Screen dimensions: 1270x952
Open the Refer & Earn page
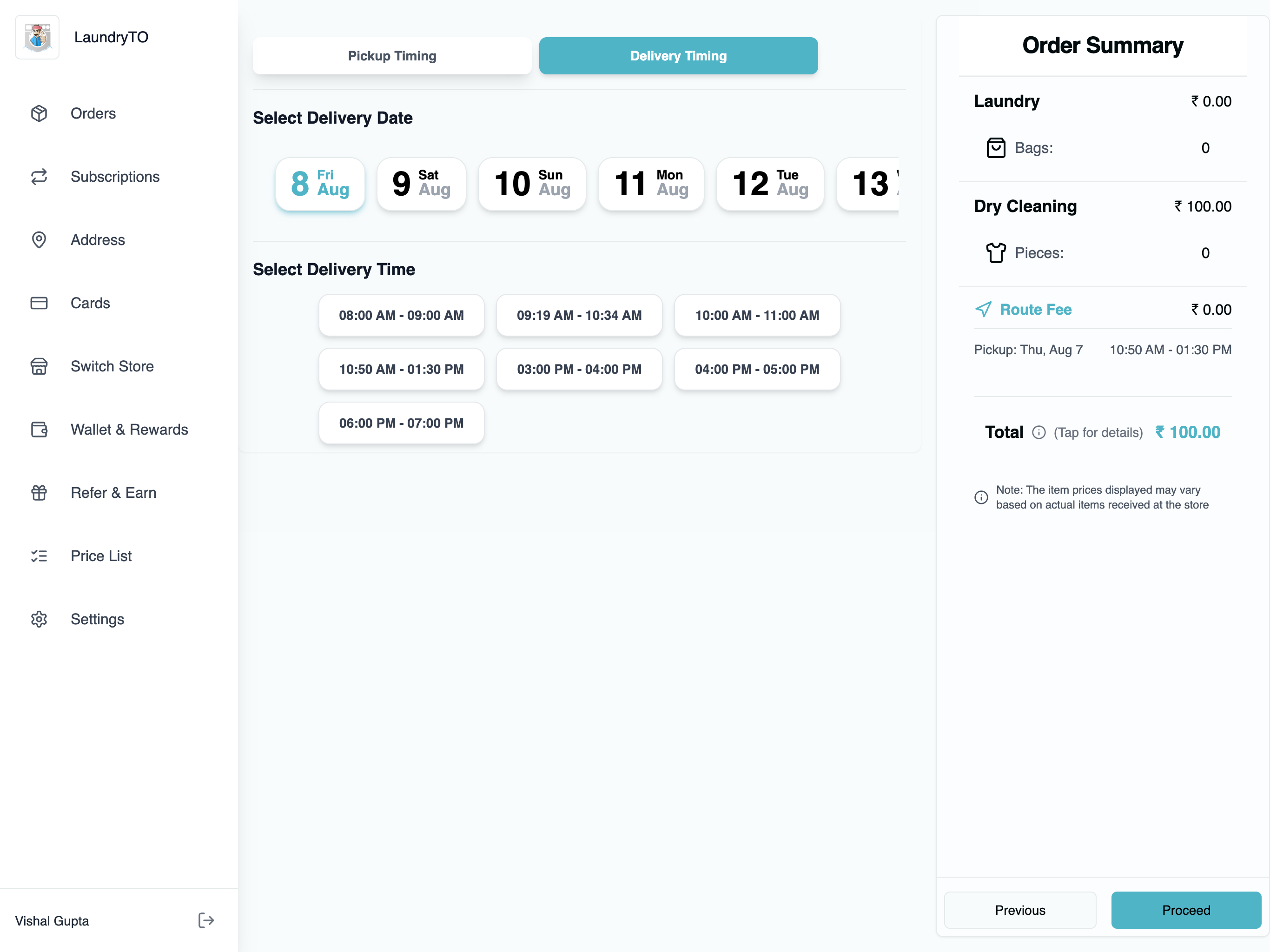tap(119, 493)
